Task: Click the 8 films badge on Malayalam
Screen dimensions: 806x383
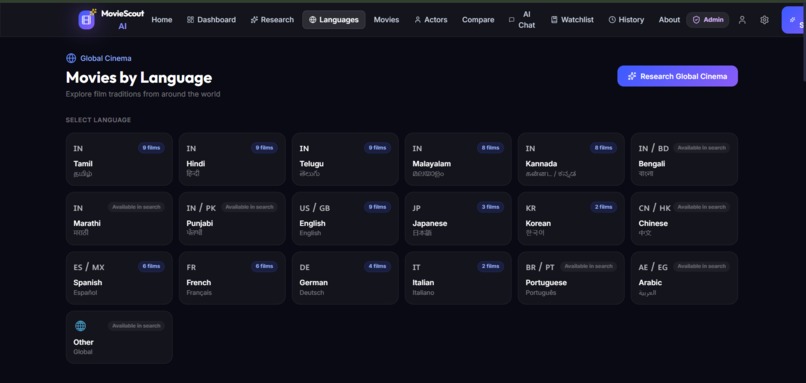Action: coord(490,148)
